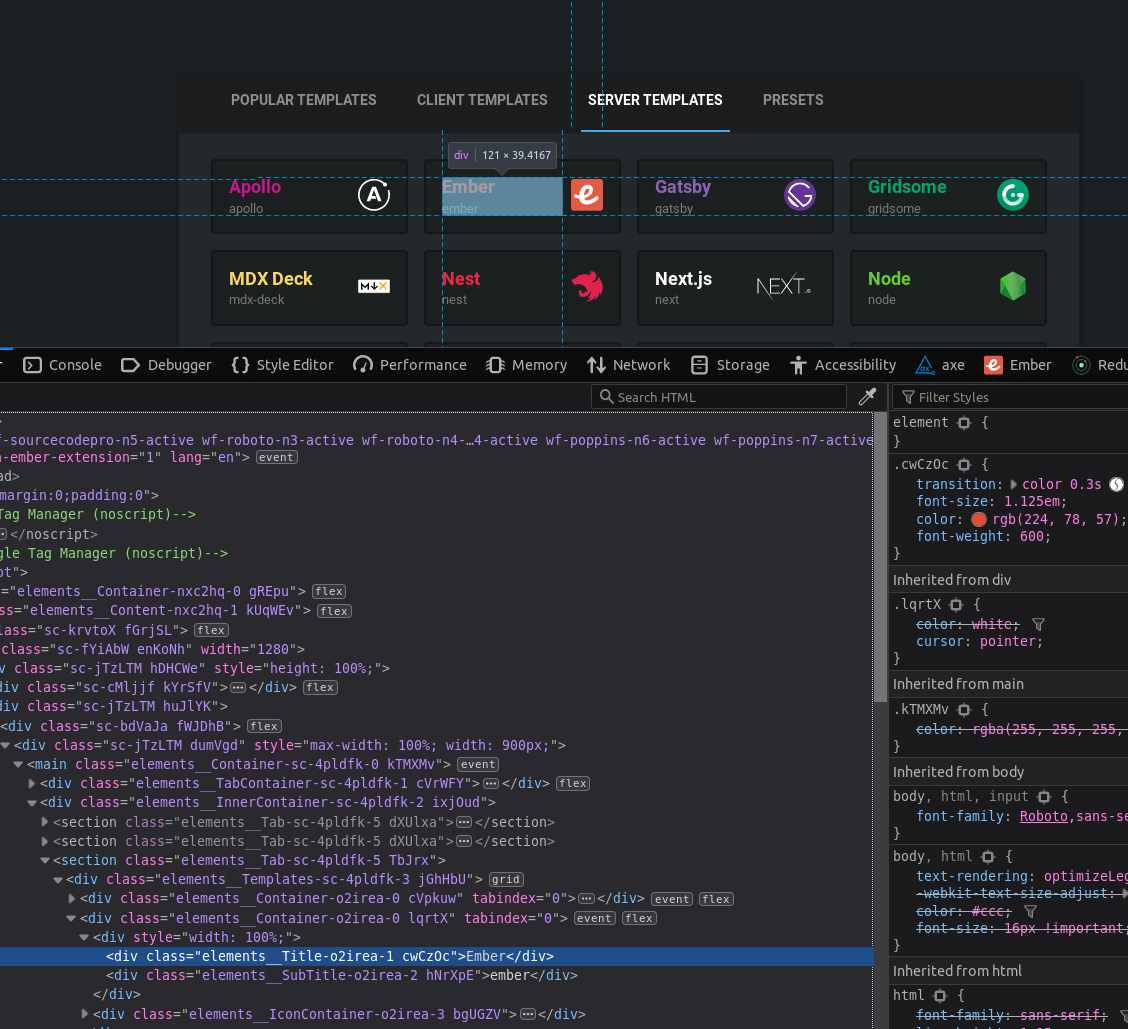Highlight elements matching .kTMXMv selector
This screenshot has height=1029, width=1128.
964,710
